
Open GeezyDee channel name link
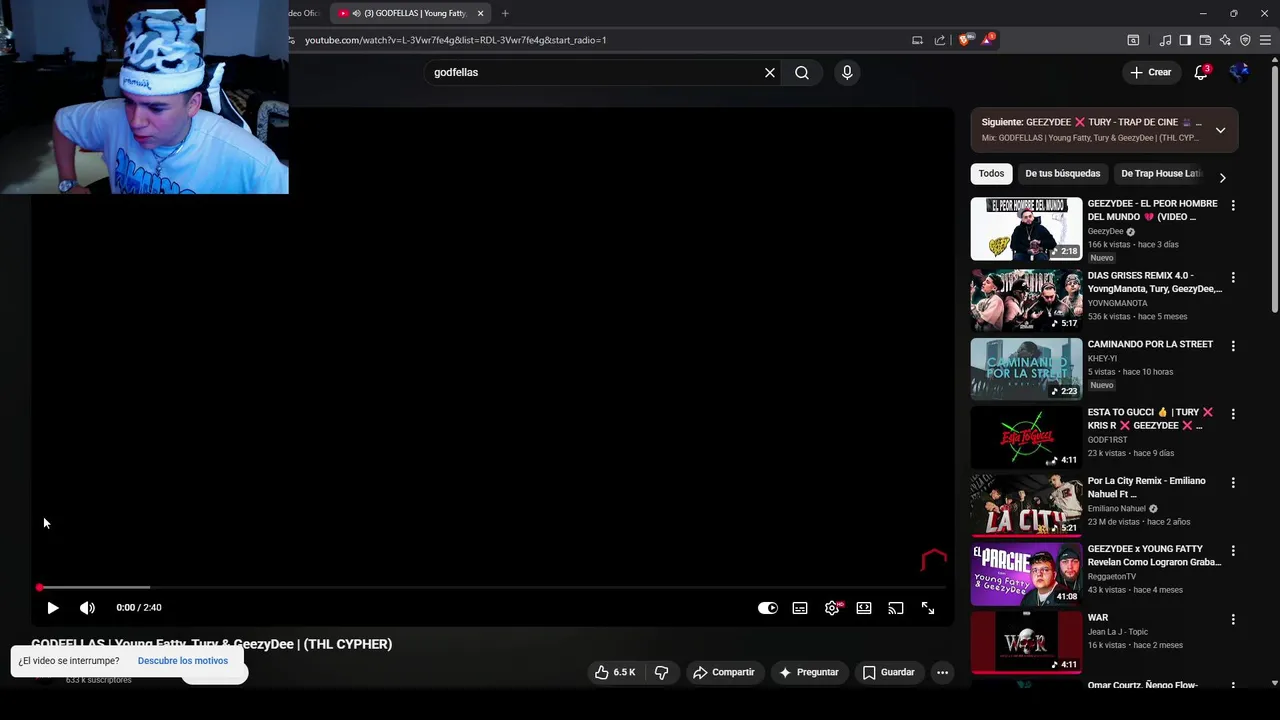[x=1105, y=231]
